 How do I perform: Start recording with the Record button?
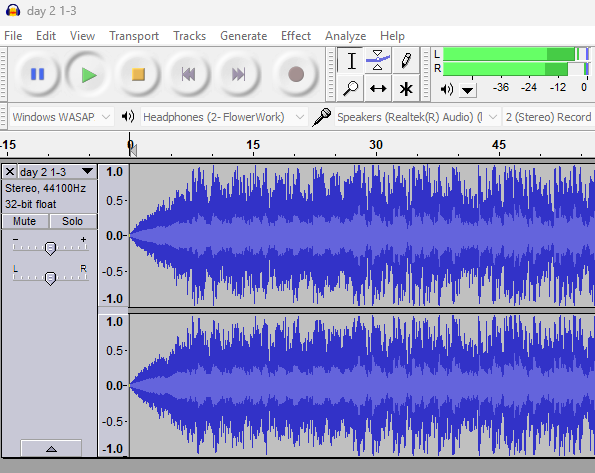pos(296,74)
